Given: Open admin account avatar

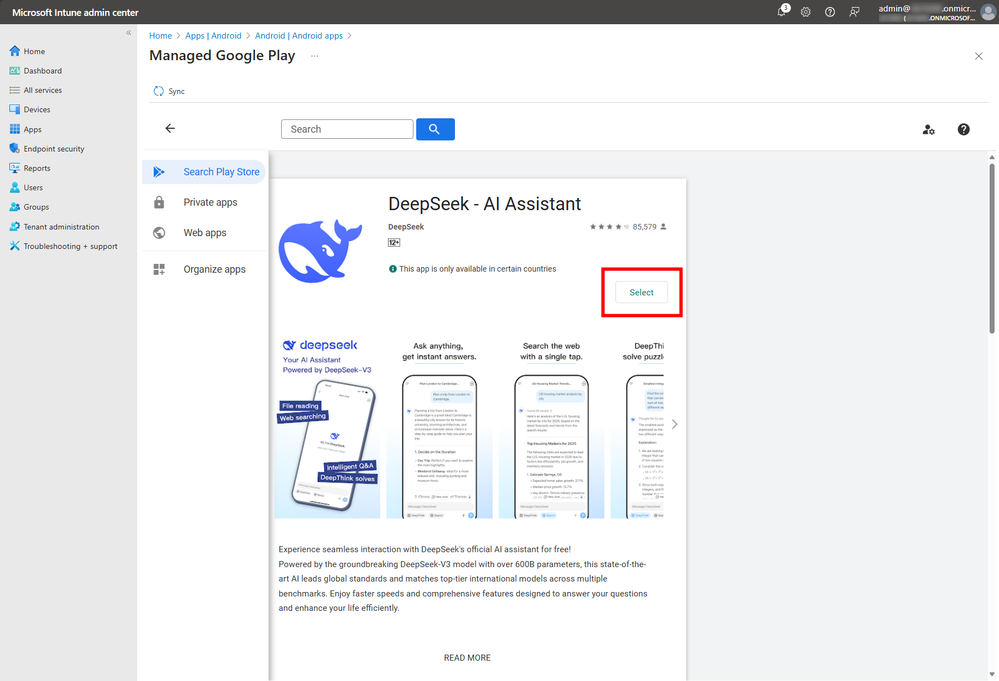Looking at the screenshot, I should tap(988, 12).
